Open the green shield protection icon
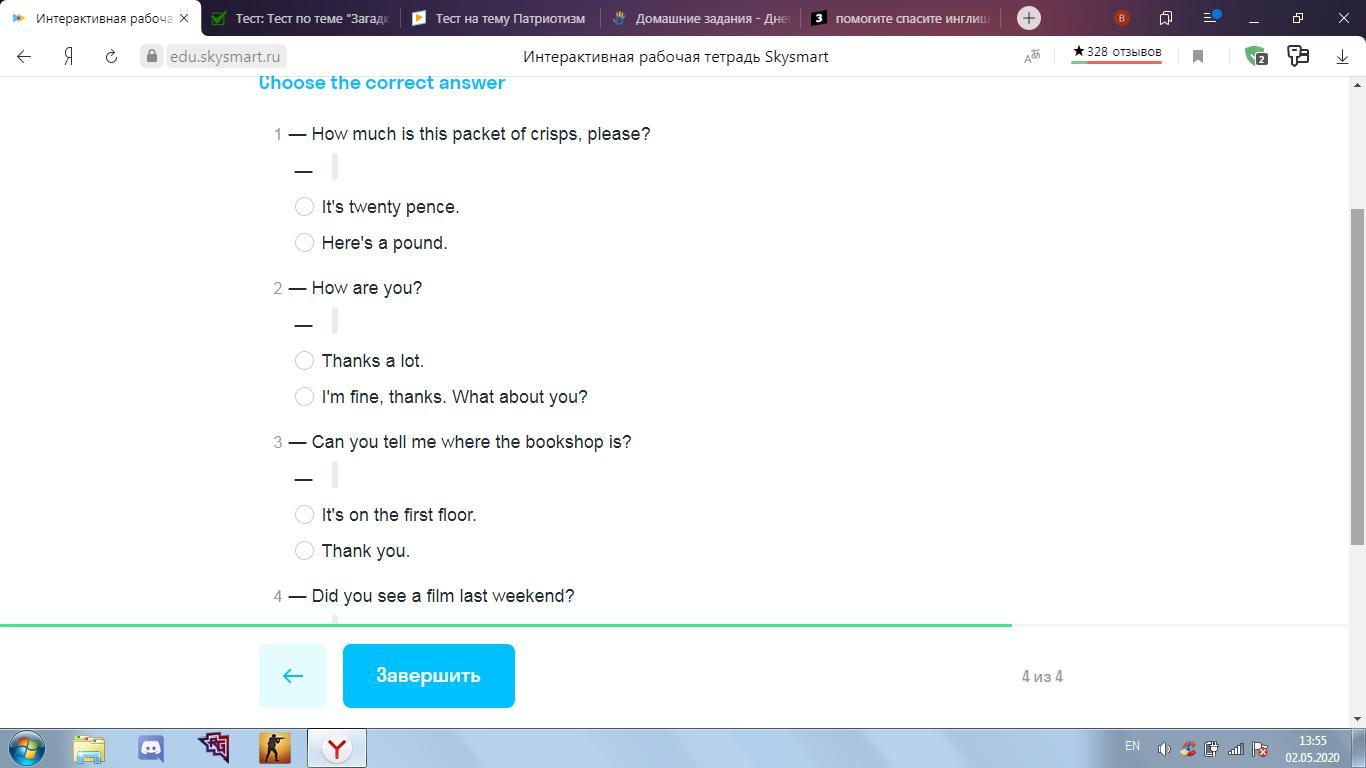 (1255, 57)
